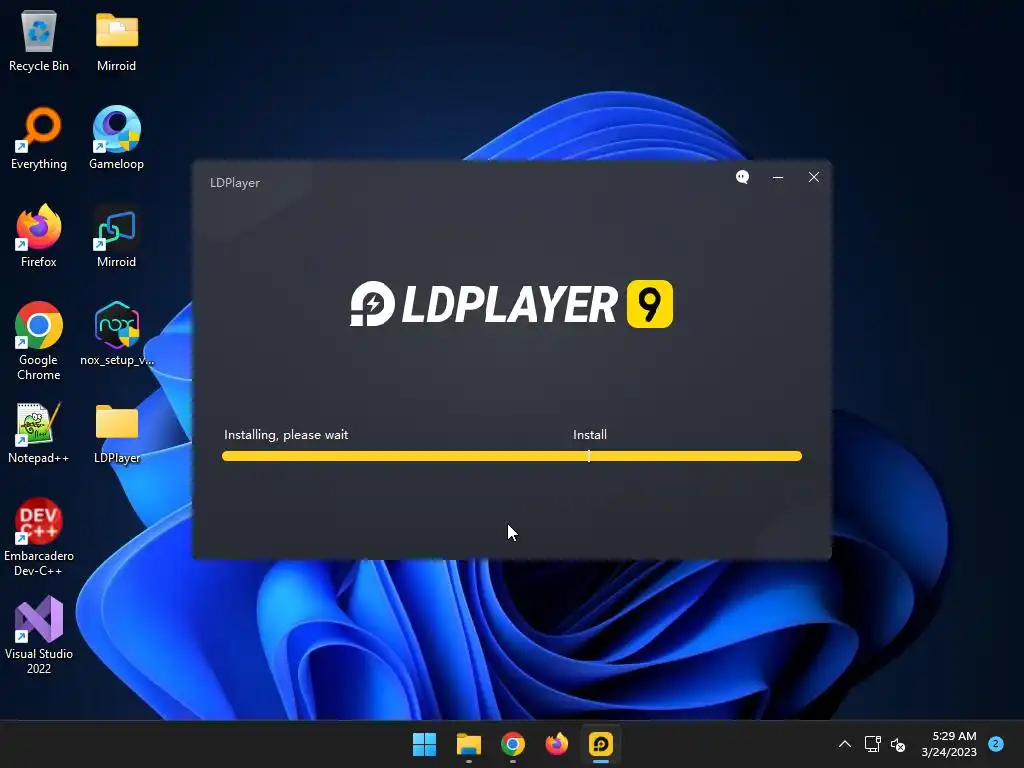
Task: Open the clock and date panel
Action: [949, 744]
